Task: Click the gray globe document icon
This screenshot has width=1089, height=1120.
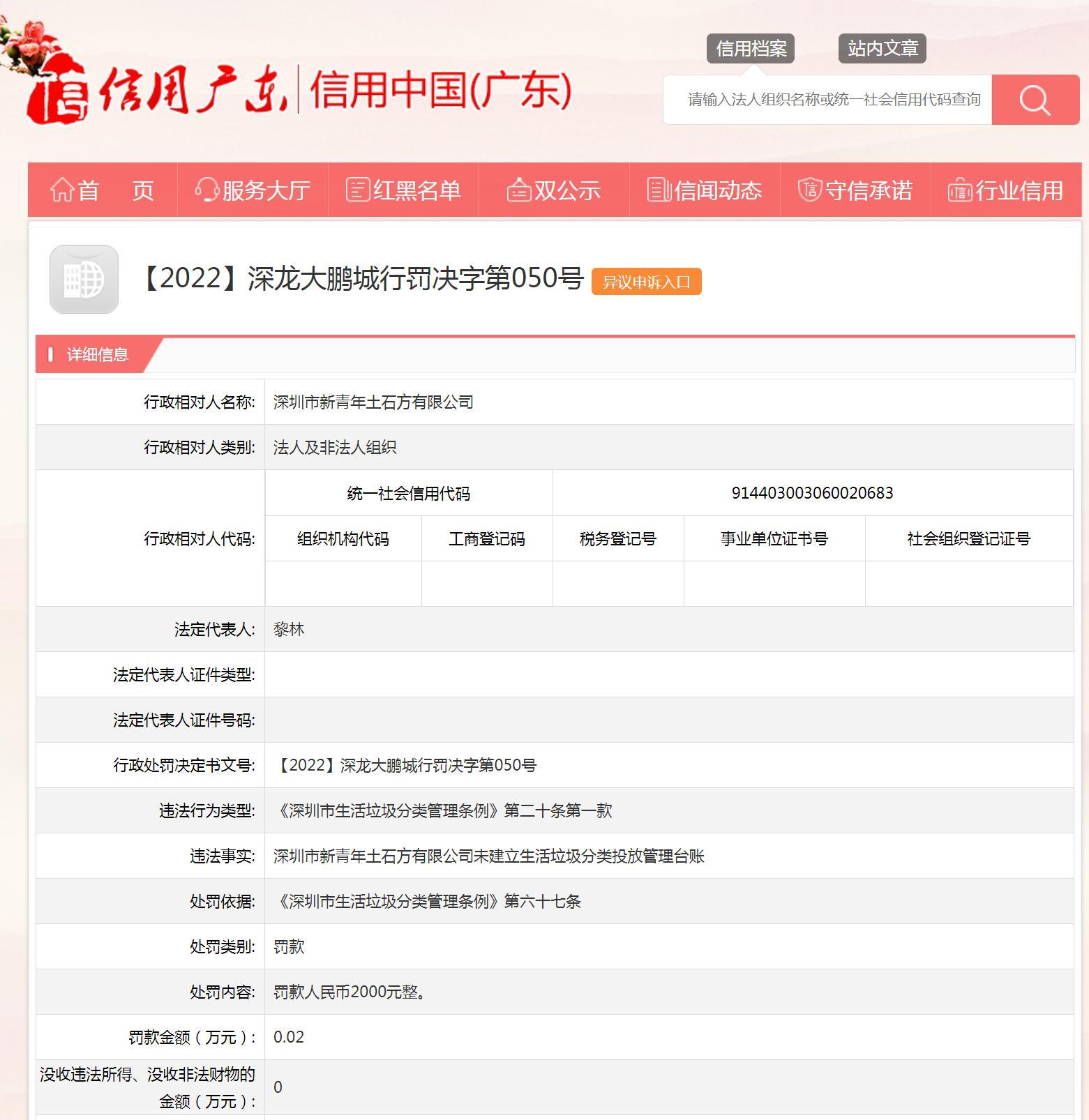Action: point(84,279)
